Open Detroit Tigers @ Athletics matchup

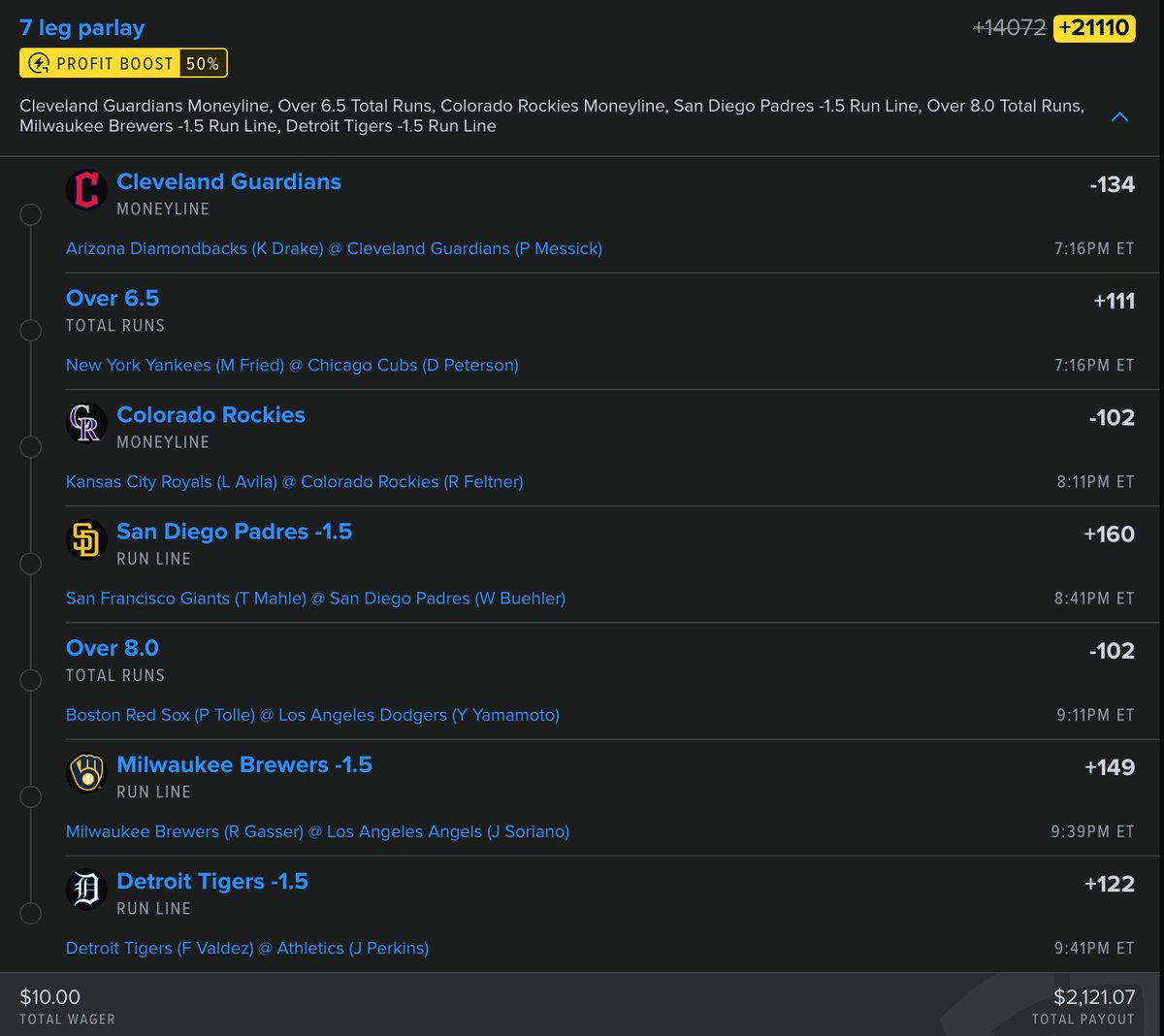click(x=247, y=948)
